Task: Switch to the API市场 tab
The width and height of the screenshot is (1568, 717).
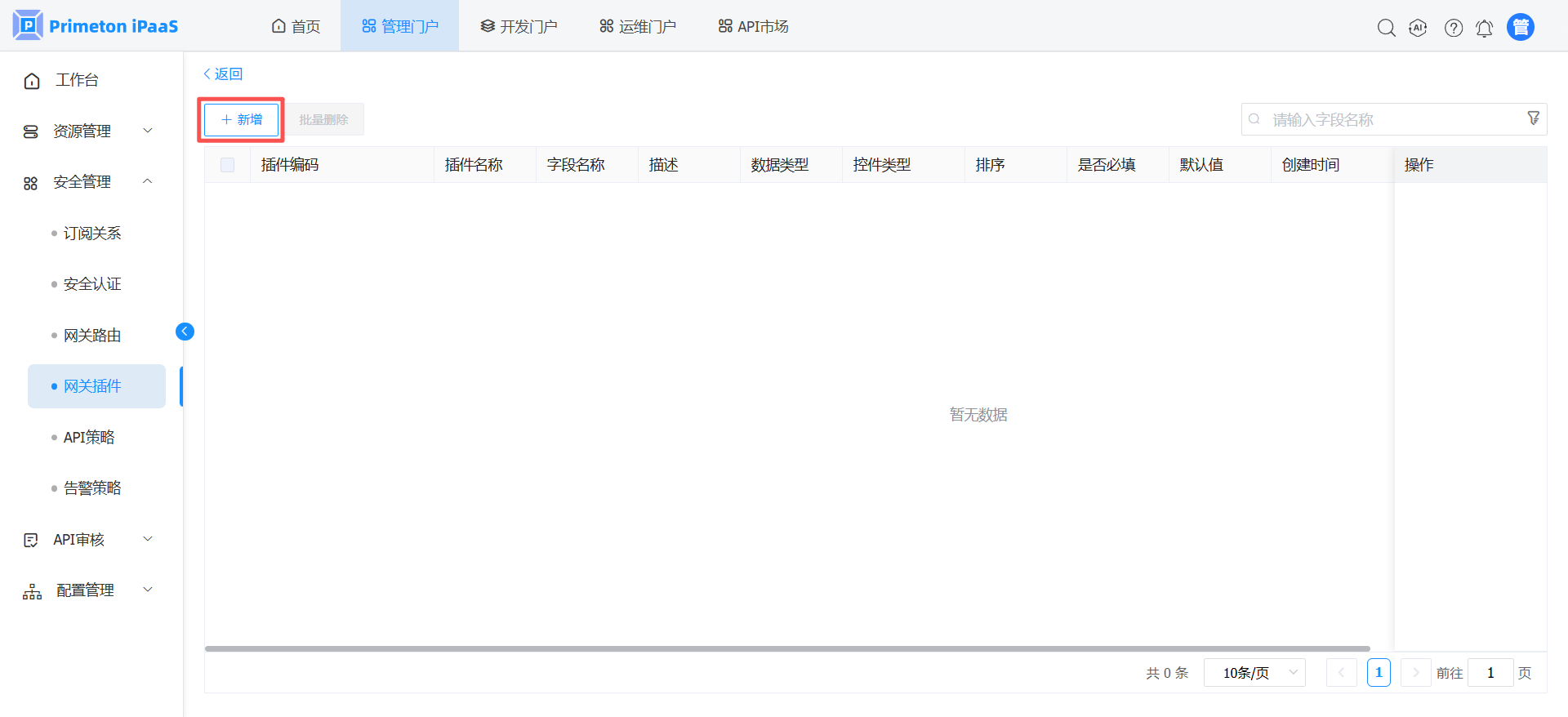Action: point(753,26)
